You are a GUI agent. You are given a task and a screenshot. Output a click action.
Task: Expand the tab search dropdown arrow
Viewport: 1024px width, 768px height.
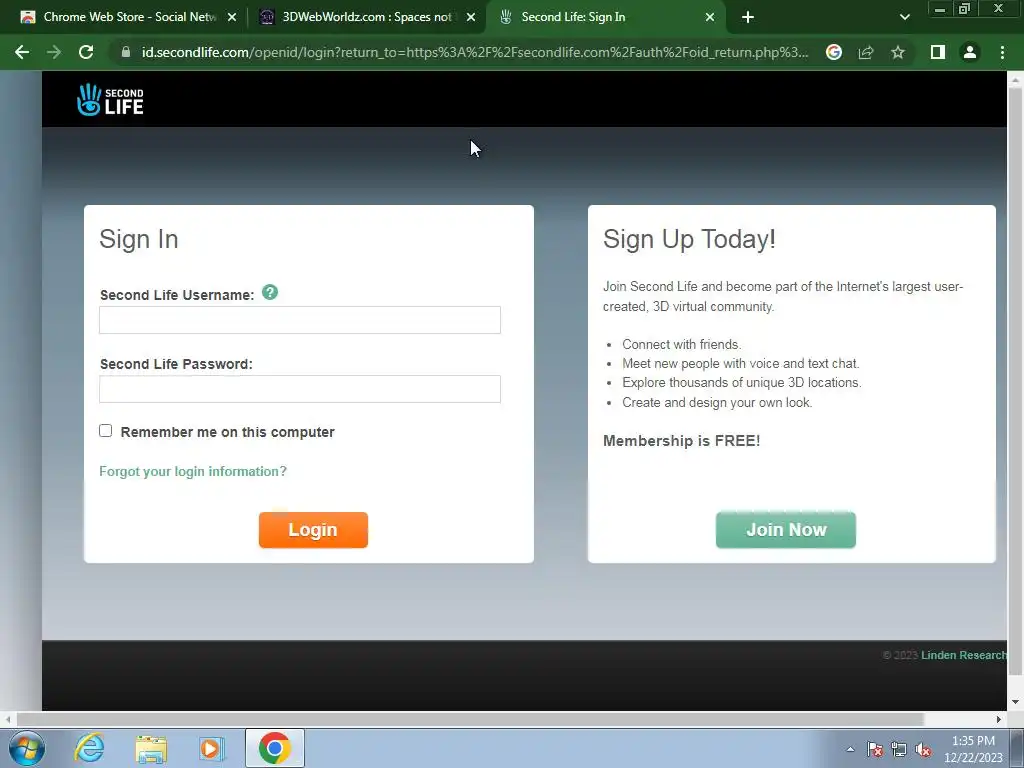click(x=904, y=17)
